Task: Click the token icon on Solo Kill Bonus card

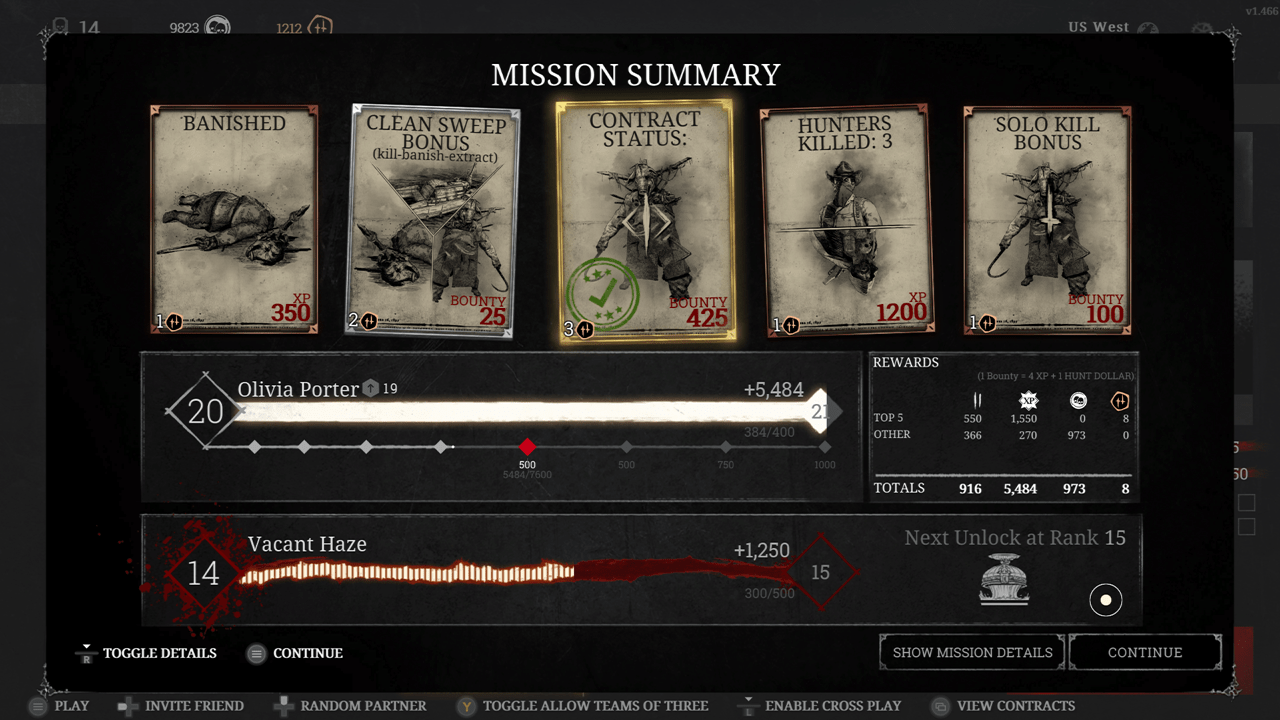Action: (x=987, y=323)
